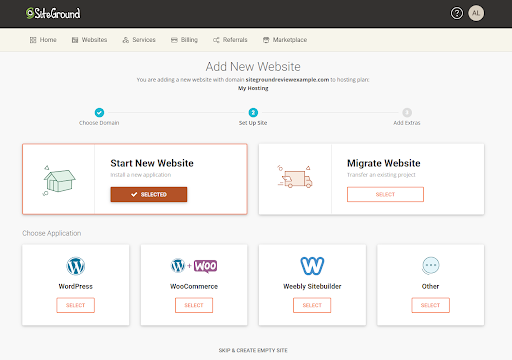The width and height of the screenshot is (512, 360).
Task: Open the AL user avatar menu
Action: [476, 13]
